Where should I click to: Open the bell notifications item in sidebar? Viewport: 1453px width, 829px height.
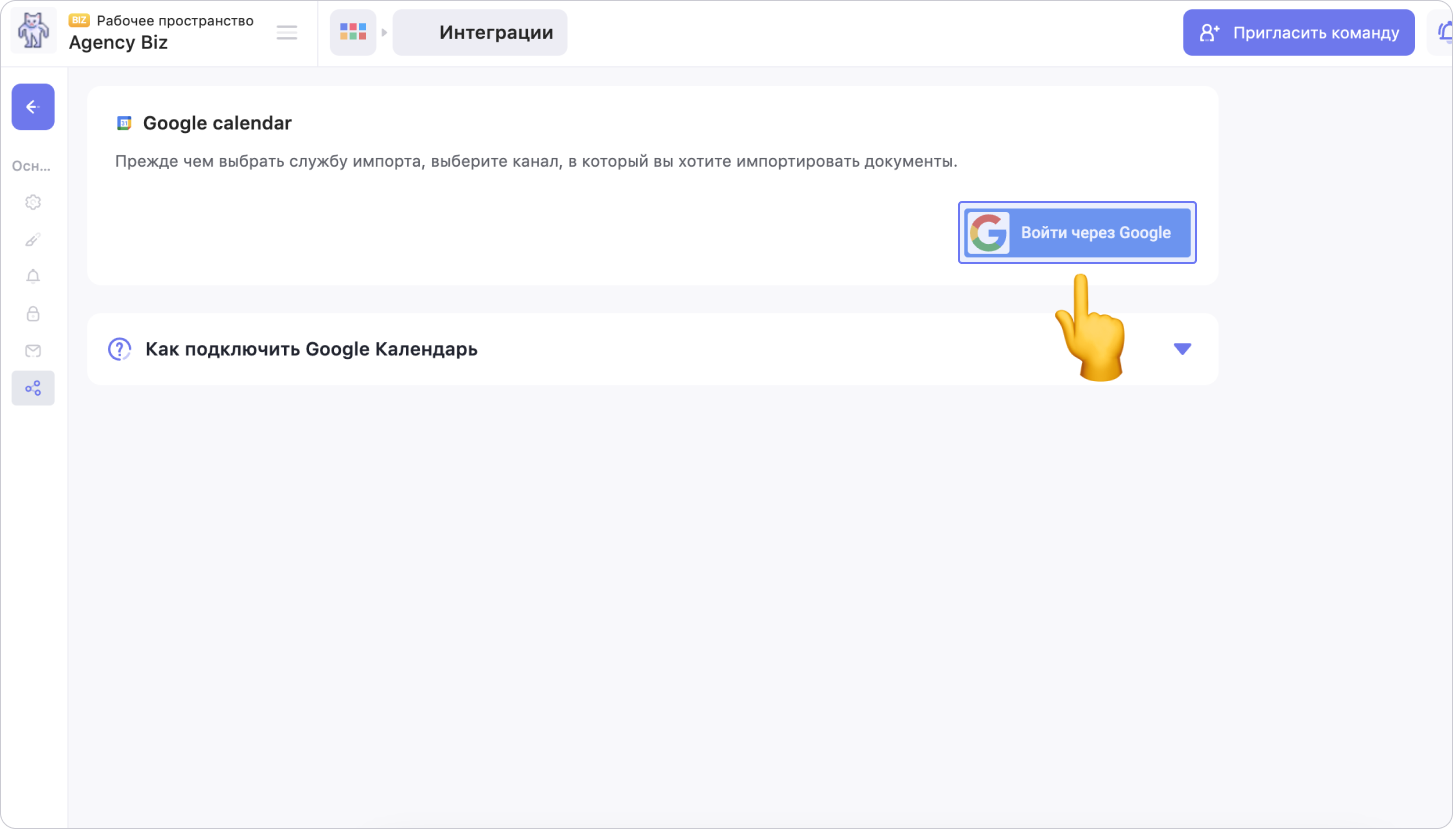[x=33, y=277]
